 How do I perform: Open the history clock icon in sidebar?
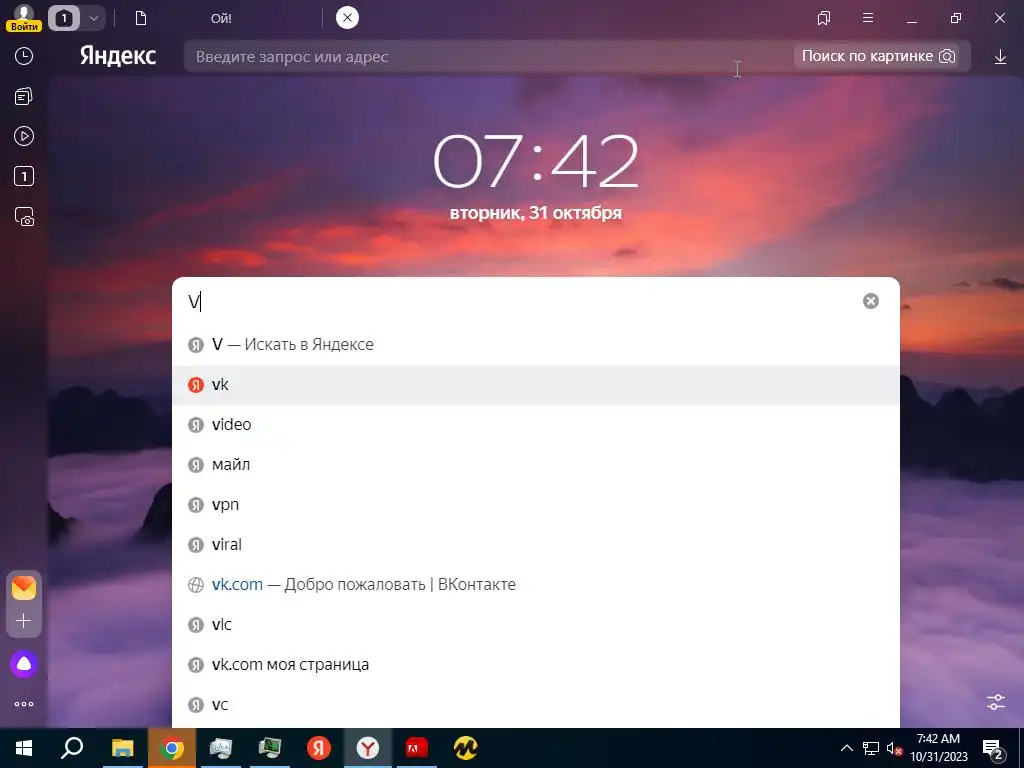24,56
